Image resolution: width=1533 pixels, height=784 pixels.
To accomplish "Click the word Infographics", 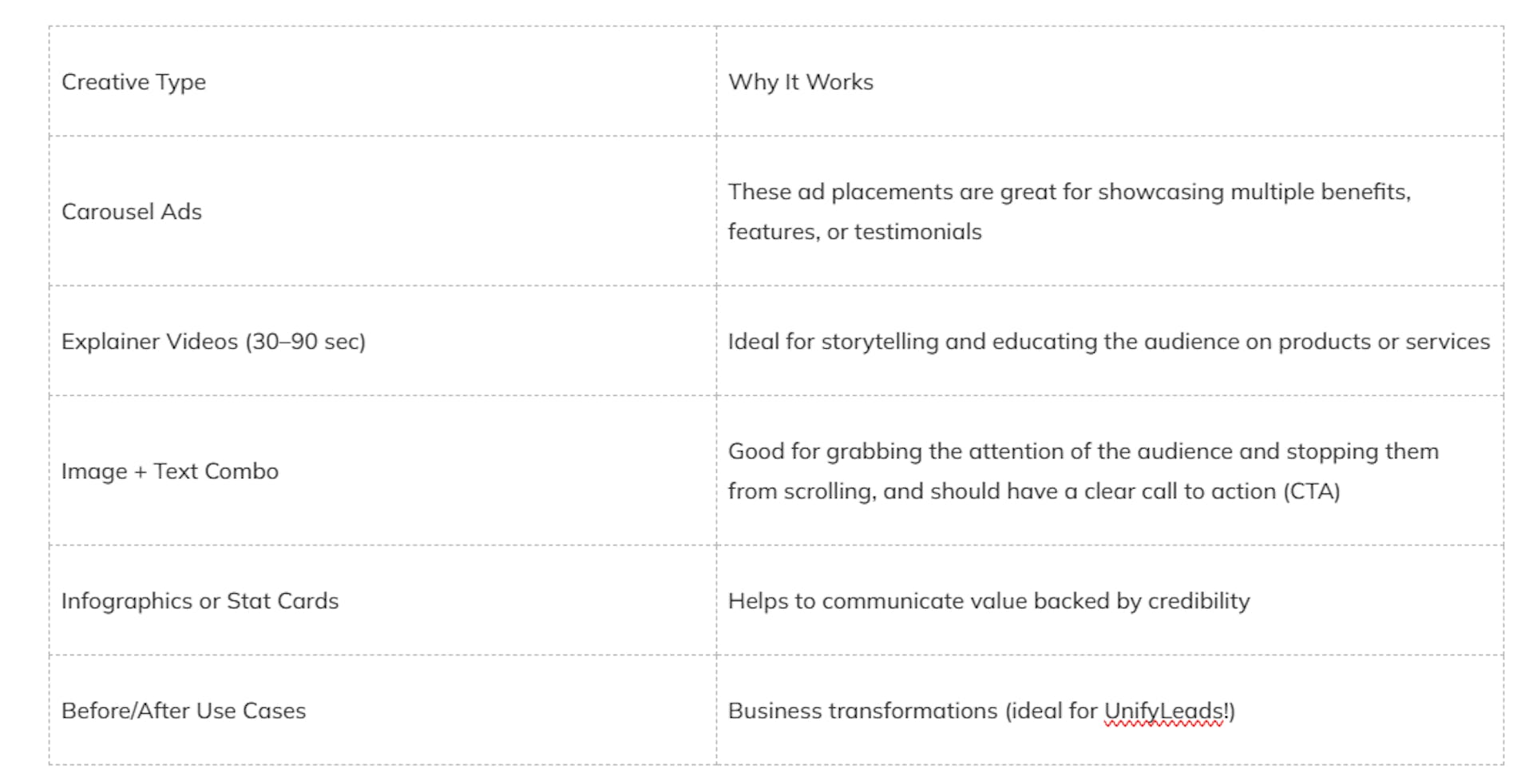I will (x=127, y=601).
